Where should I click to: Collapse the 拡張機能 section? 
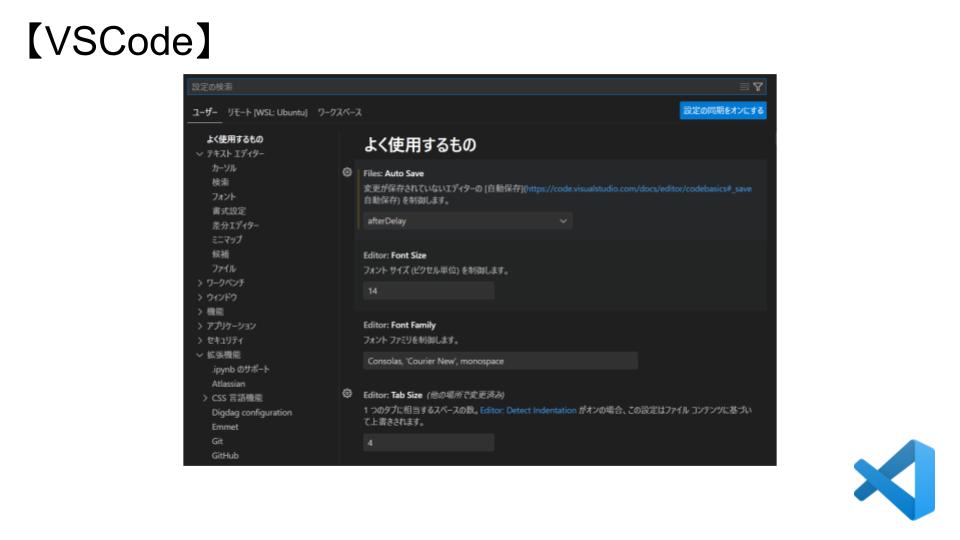pyautogui.click(x=200, y=355)
